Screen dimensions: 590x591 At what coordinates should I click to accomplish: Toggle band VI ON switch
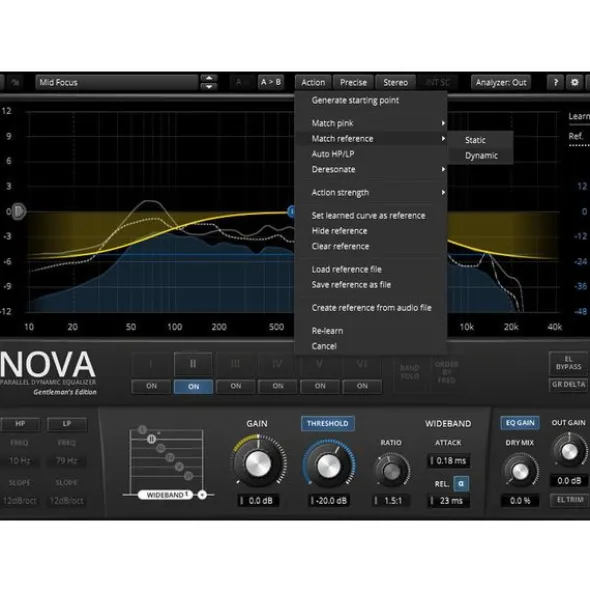click(362, 386)
